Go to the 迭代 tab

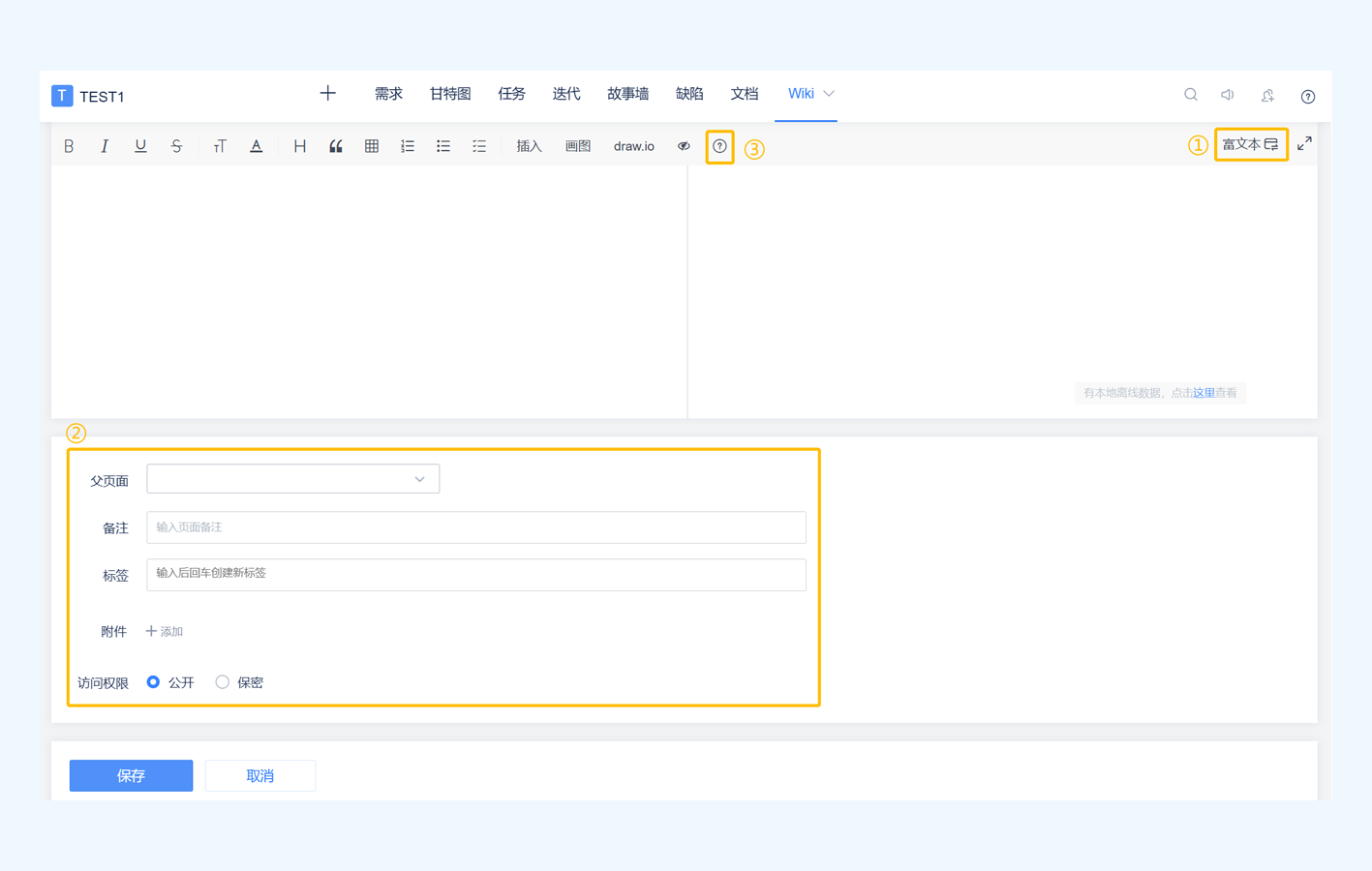click(x=566, y=94)
